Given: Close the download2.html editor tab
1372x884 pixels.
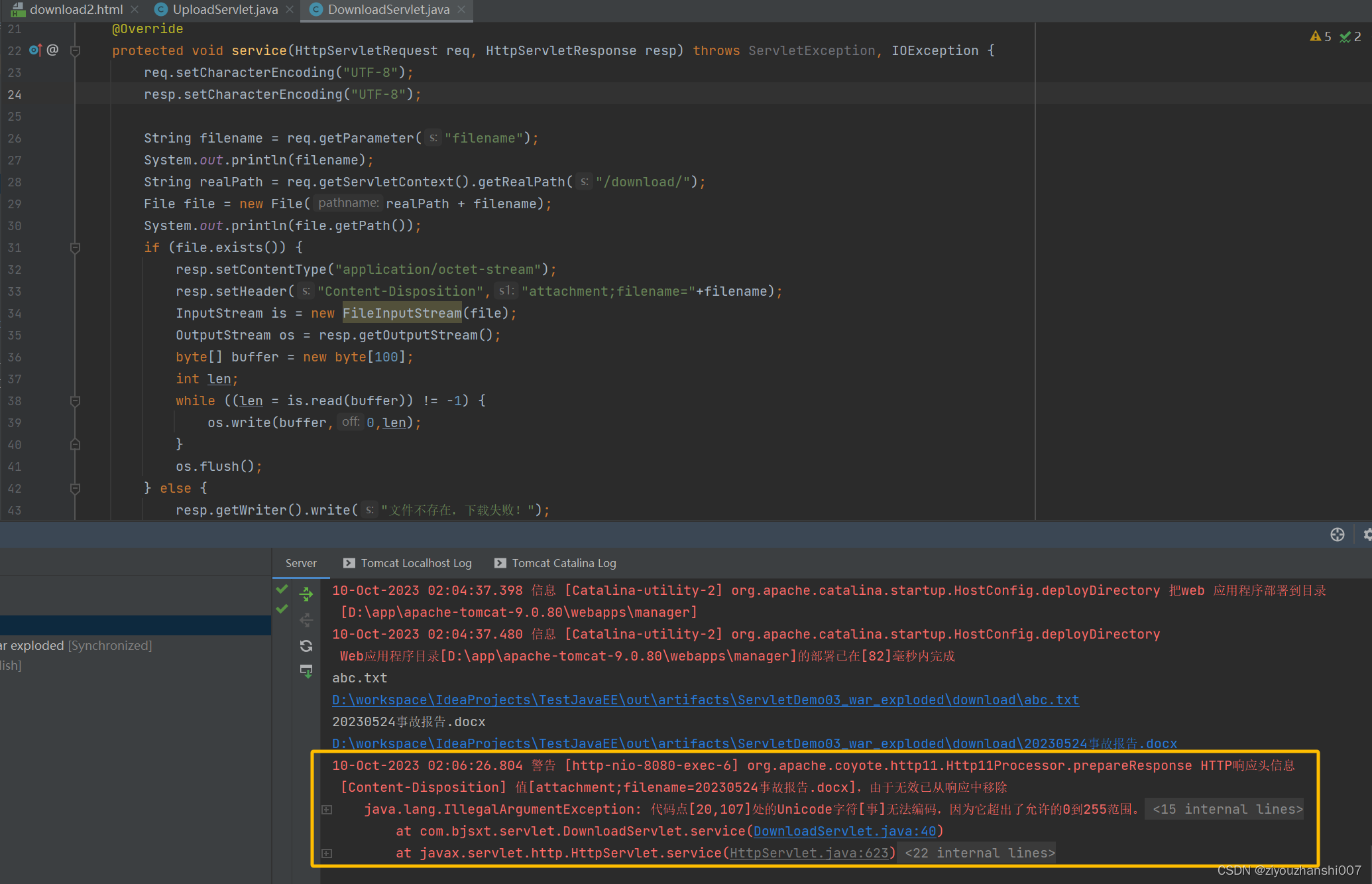Looking at the screenshot, I should [135, 9].
